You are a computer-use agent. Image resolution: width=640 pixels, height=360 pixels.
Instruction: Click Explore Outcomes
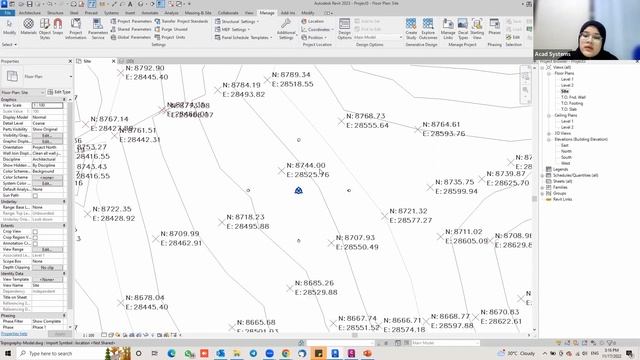point(428,29)
